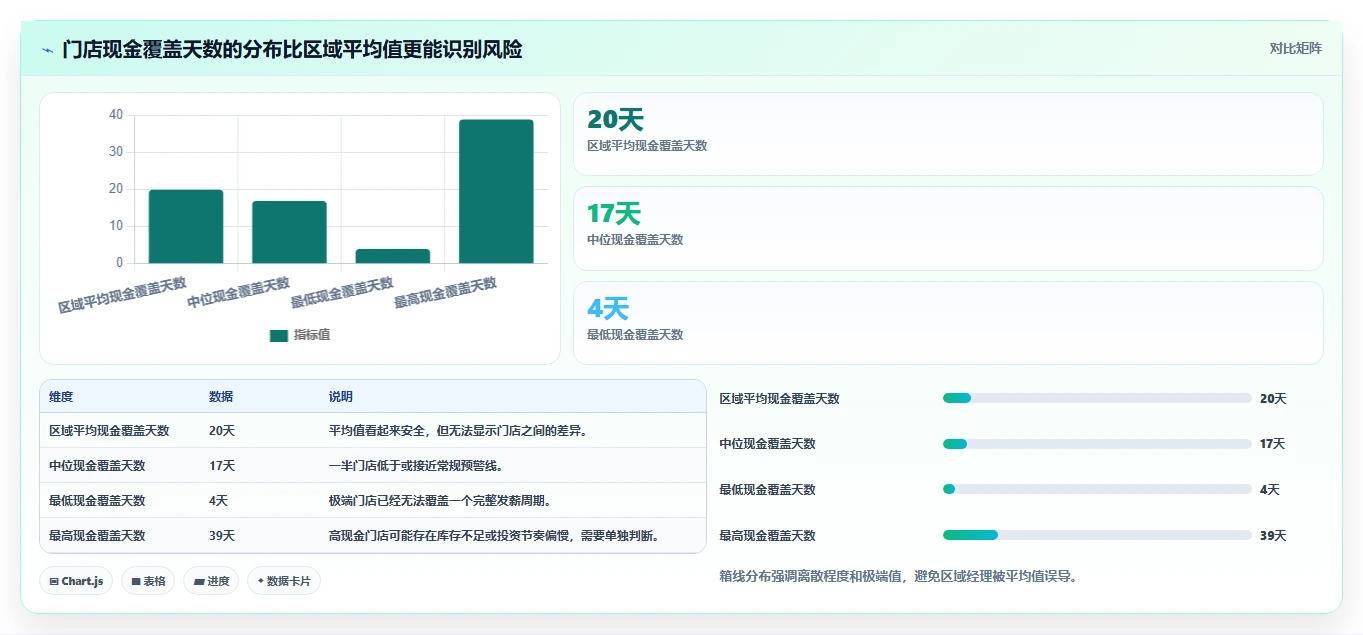Click the 17天 progress bar
This screenshot has width=1363, height=635.
(x=1097, y=444)
